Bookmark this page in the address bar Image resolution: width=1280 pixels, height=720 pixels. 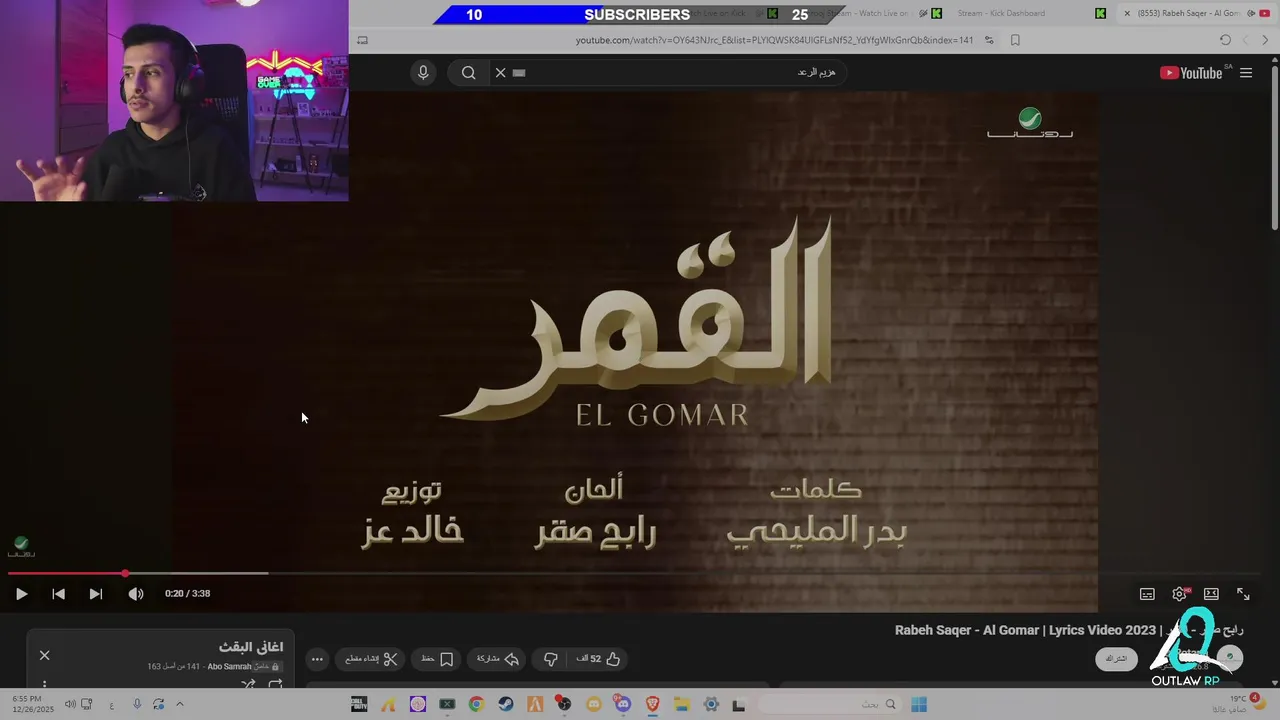click(x=1015, y=40)
